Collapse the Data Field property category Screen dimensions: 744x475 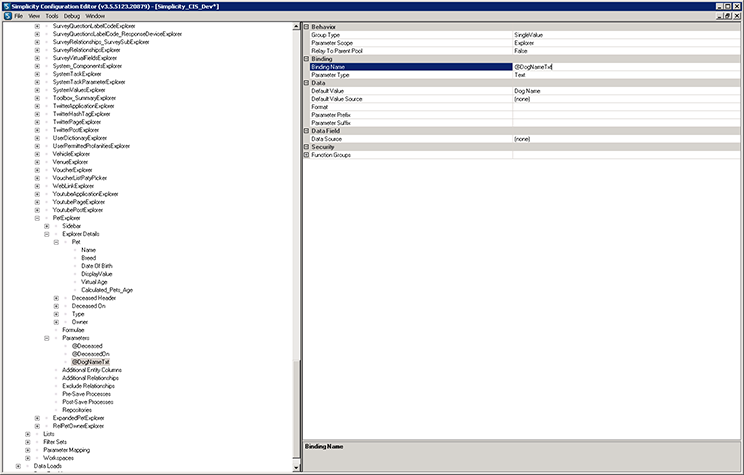307,130
